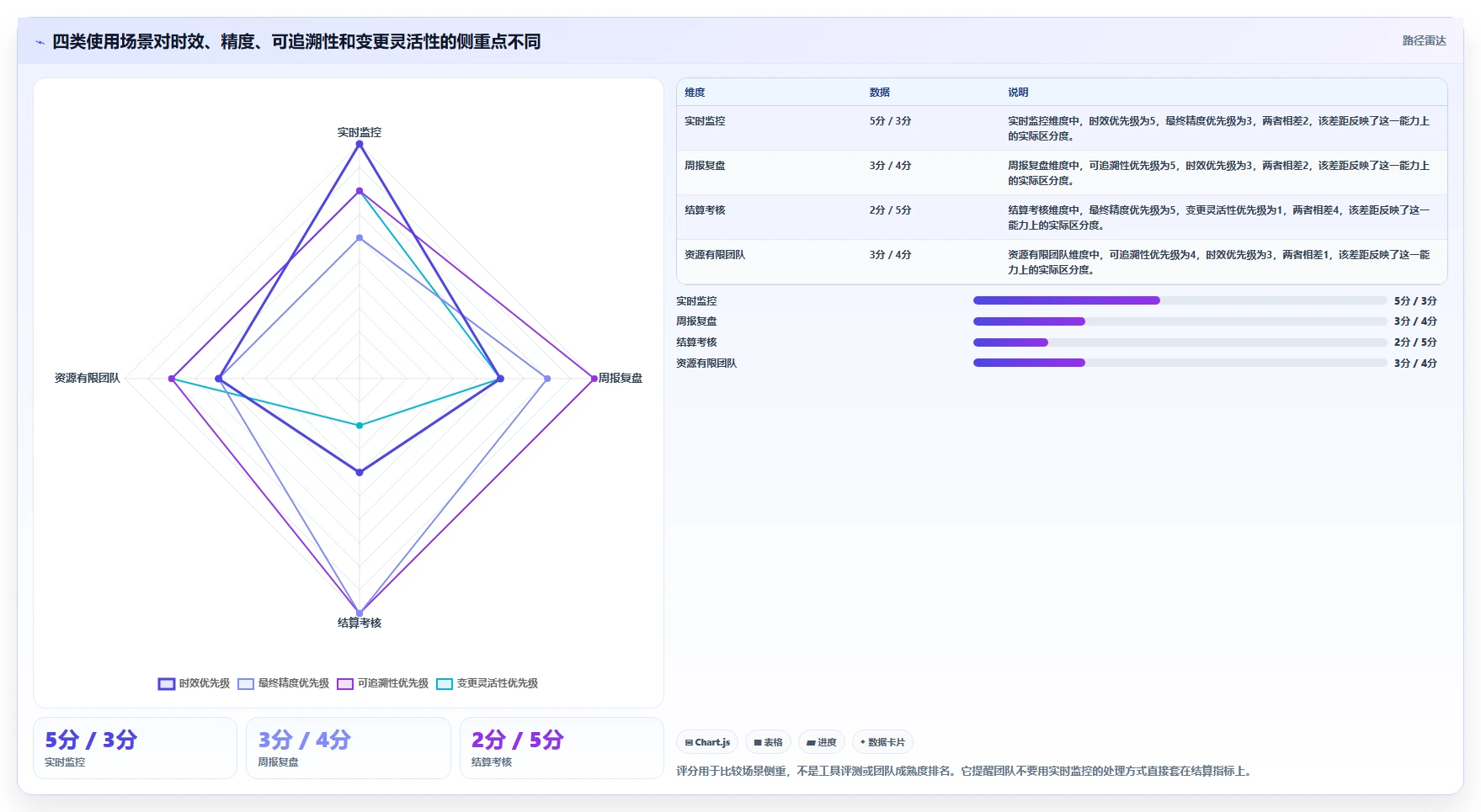This screenshot has width=1481, height=812.
Task: Click the 5分 / 3分 value in the table
Action: click(x=890, y=121)
